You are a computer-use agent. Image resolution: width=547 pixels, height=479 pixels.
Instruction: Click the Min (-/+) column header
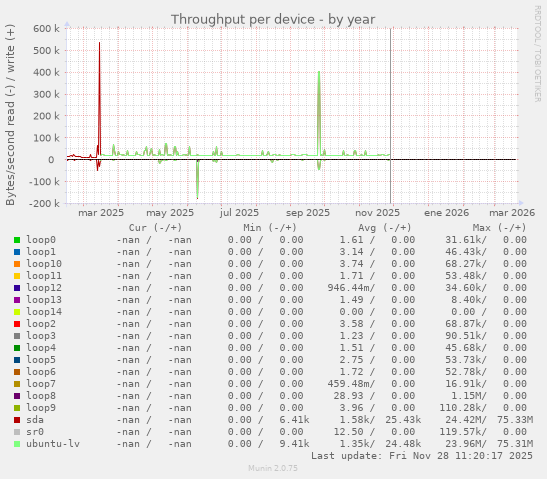tap(270, 228)
